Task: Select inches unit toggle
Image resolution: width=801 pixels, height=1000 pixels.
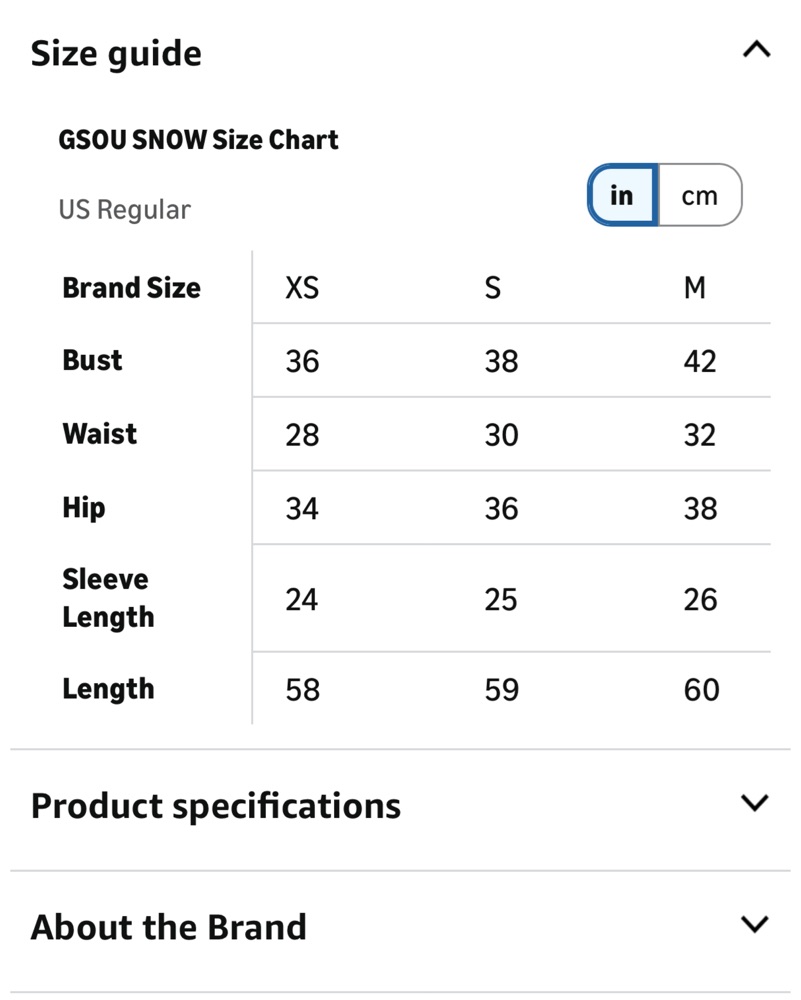Action: click(622, 195)
